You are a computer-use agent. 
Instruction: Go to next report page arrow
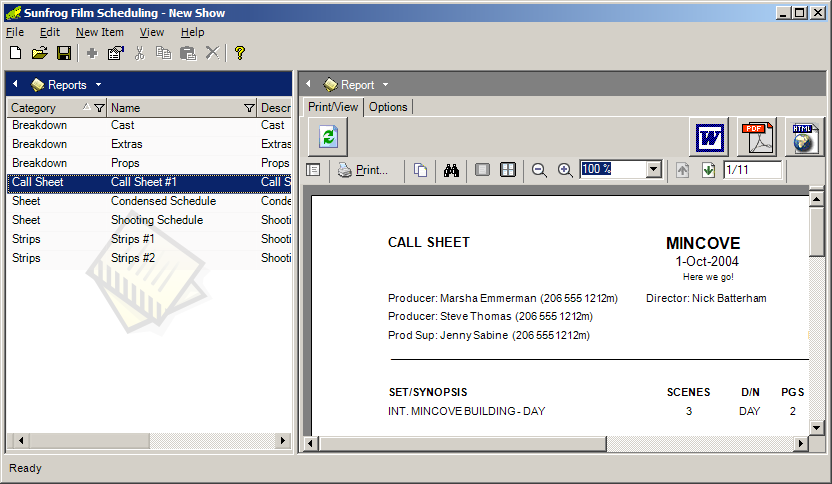(x=708, y=170)
